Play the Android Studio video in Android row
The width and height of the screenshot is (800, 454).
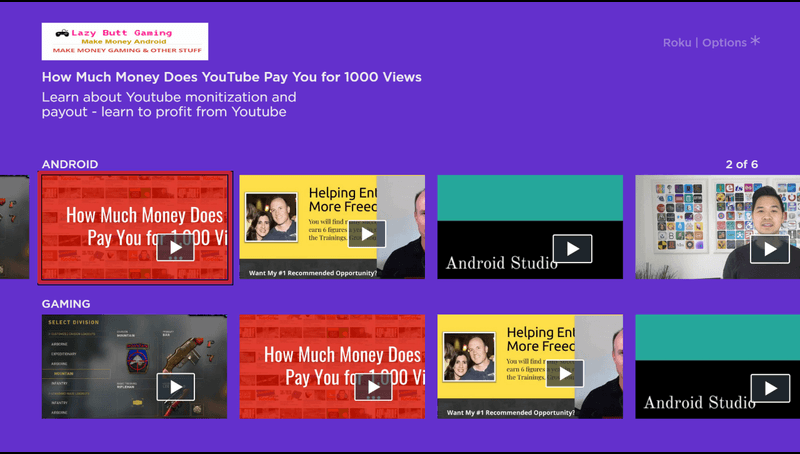572,248
